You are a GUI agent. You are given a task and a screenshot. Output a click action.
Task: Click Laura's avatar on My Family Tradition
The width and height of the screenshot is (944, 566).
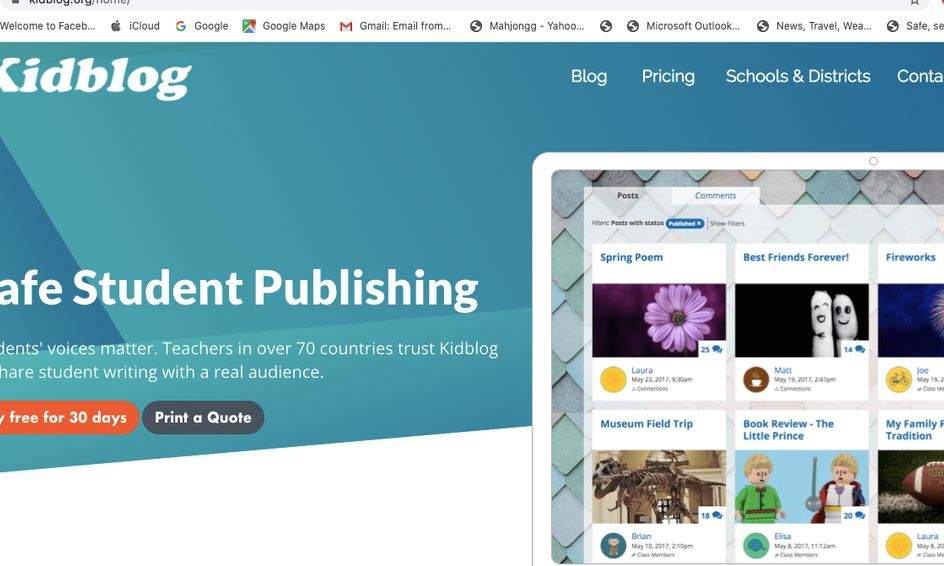pos(898,546)
